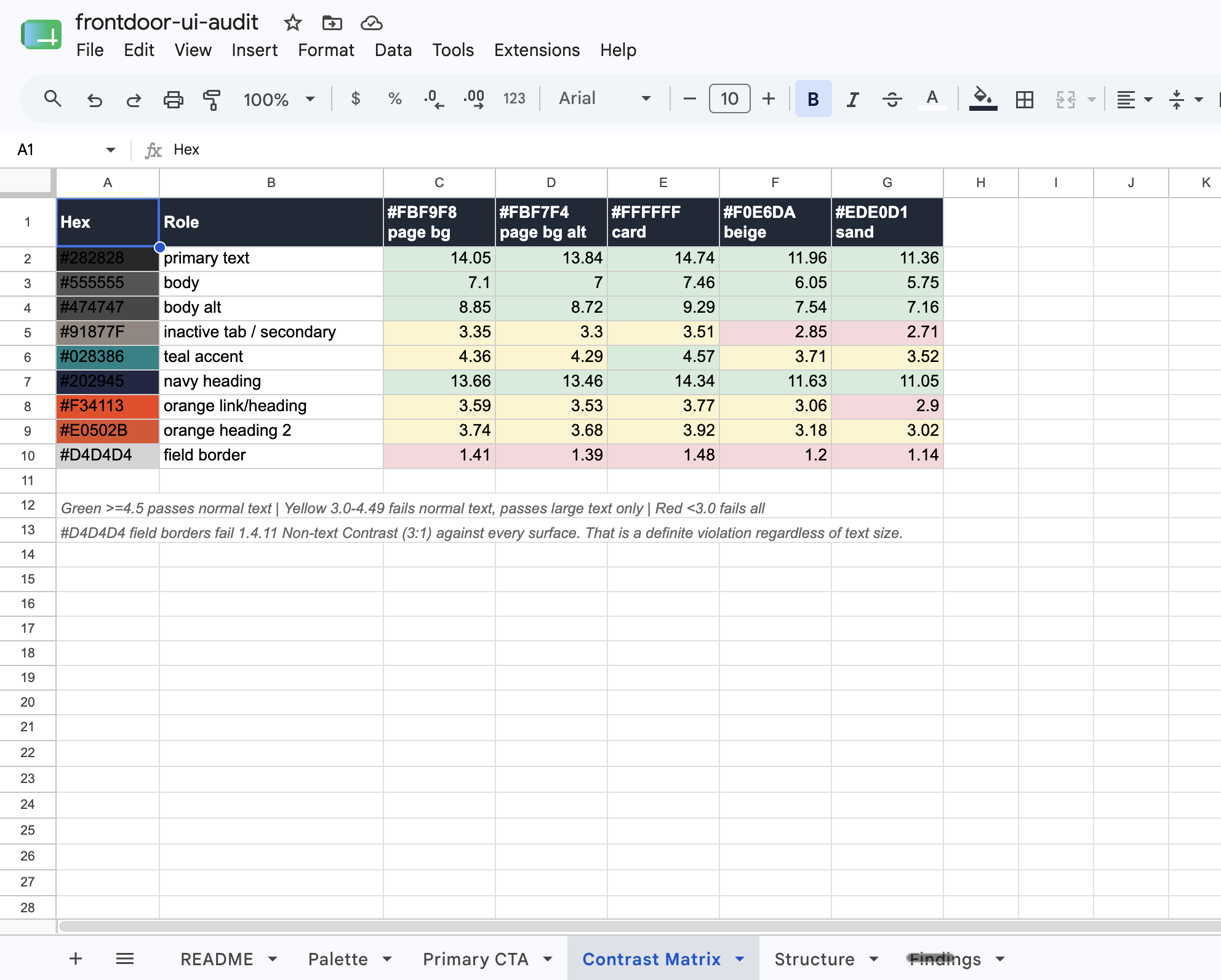Click the move to folder icon
This screenshot has height=980, width=1221.
[332, 23]
